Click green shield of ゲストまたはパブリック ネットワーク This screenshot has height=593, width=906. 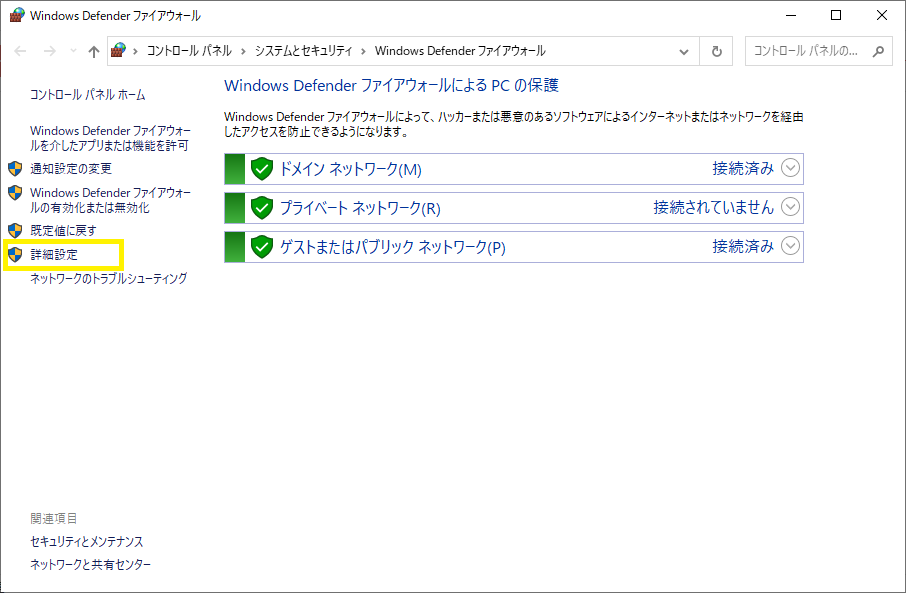(262, 247)
